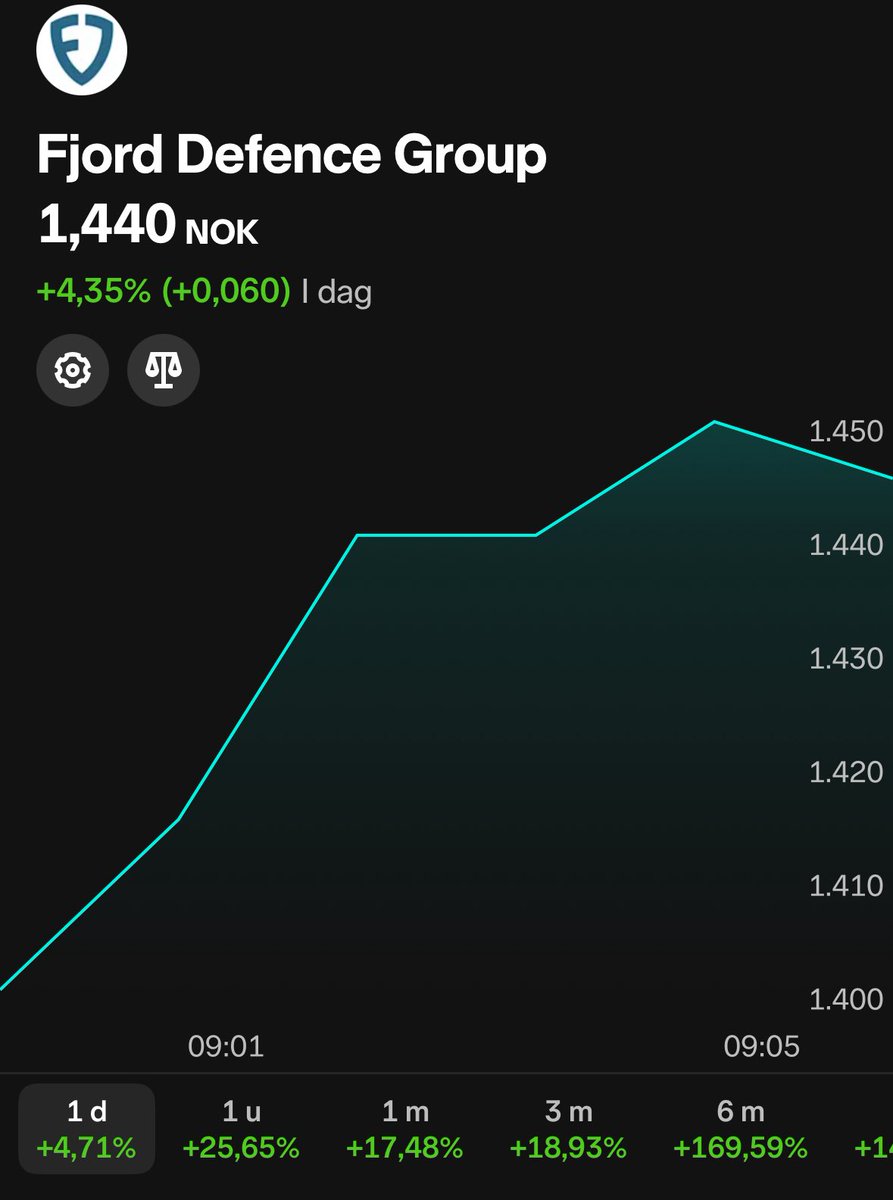
Task: Click the 1.440 axis label
Action: tap(846, 545)
